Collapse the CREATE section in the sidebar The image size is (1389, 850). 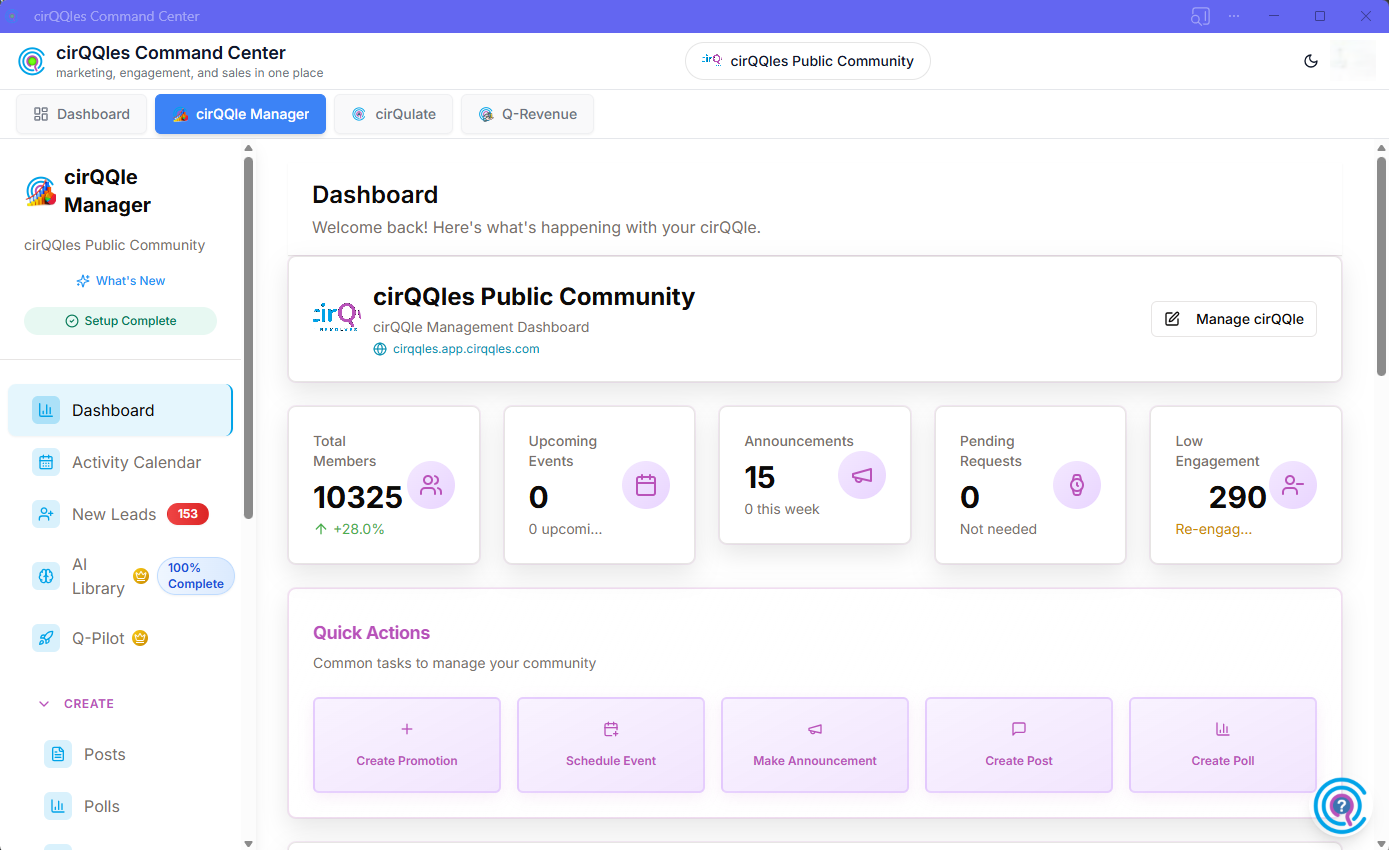click(x=43, y=703)
